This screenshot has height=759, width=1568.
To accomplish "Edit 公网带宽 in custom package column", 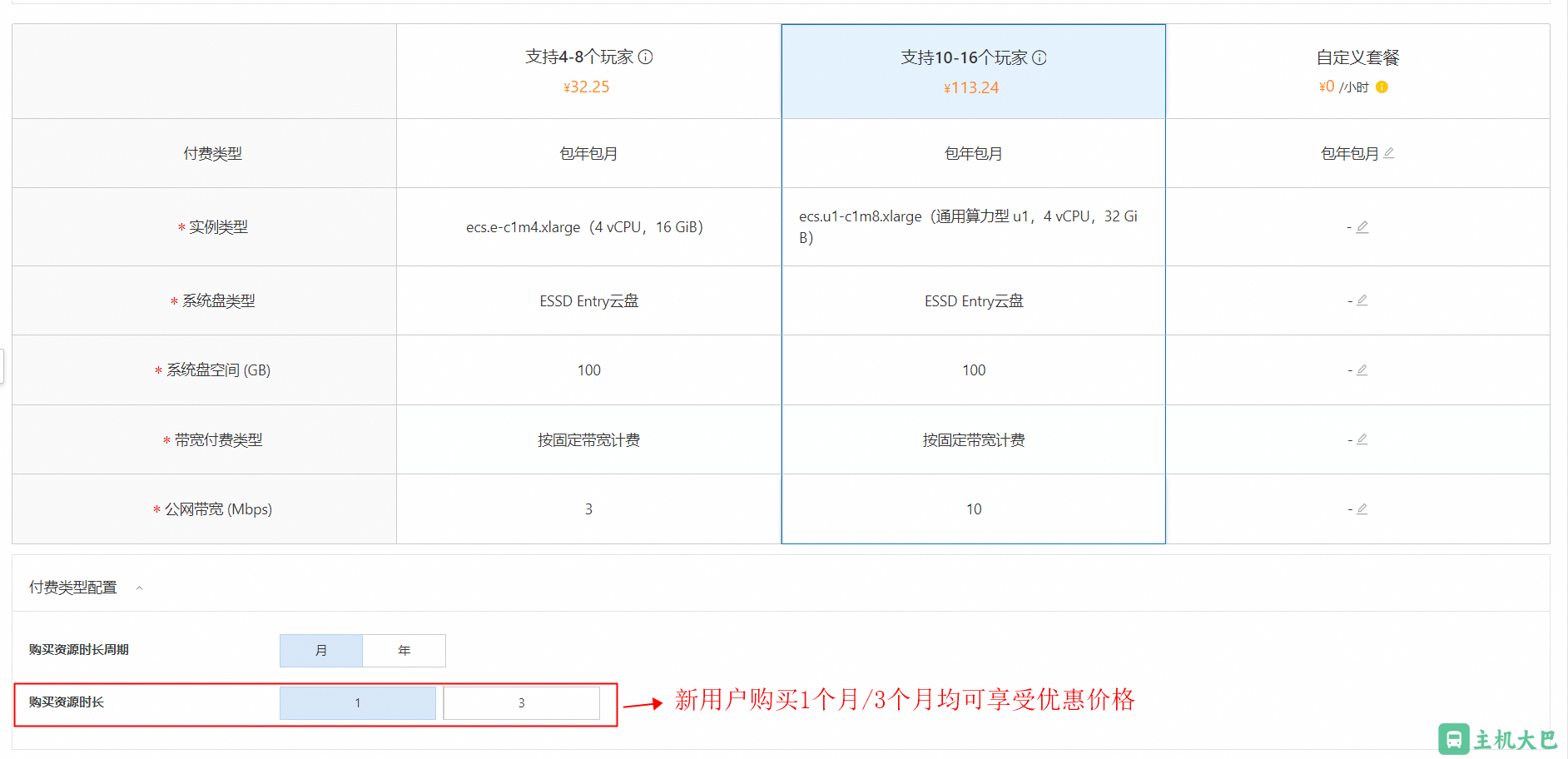I will pos(1362,509).
